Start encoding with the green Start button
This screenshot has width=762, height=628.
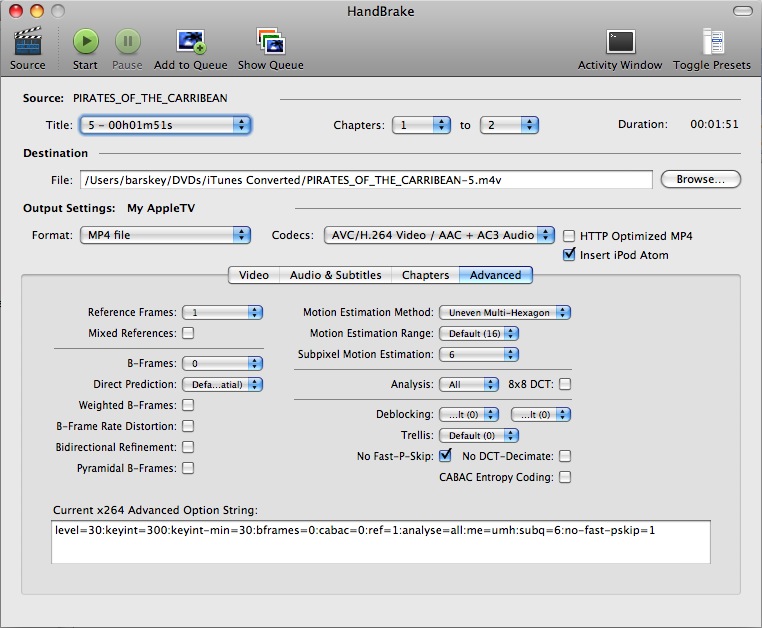click(86, 41)
